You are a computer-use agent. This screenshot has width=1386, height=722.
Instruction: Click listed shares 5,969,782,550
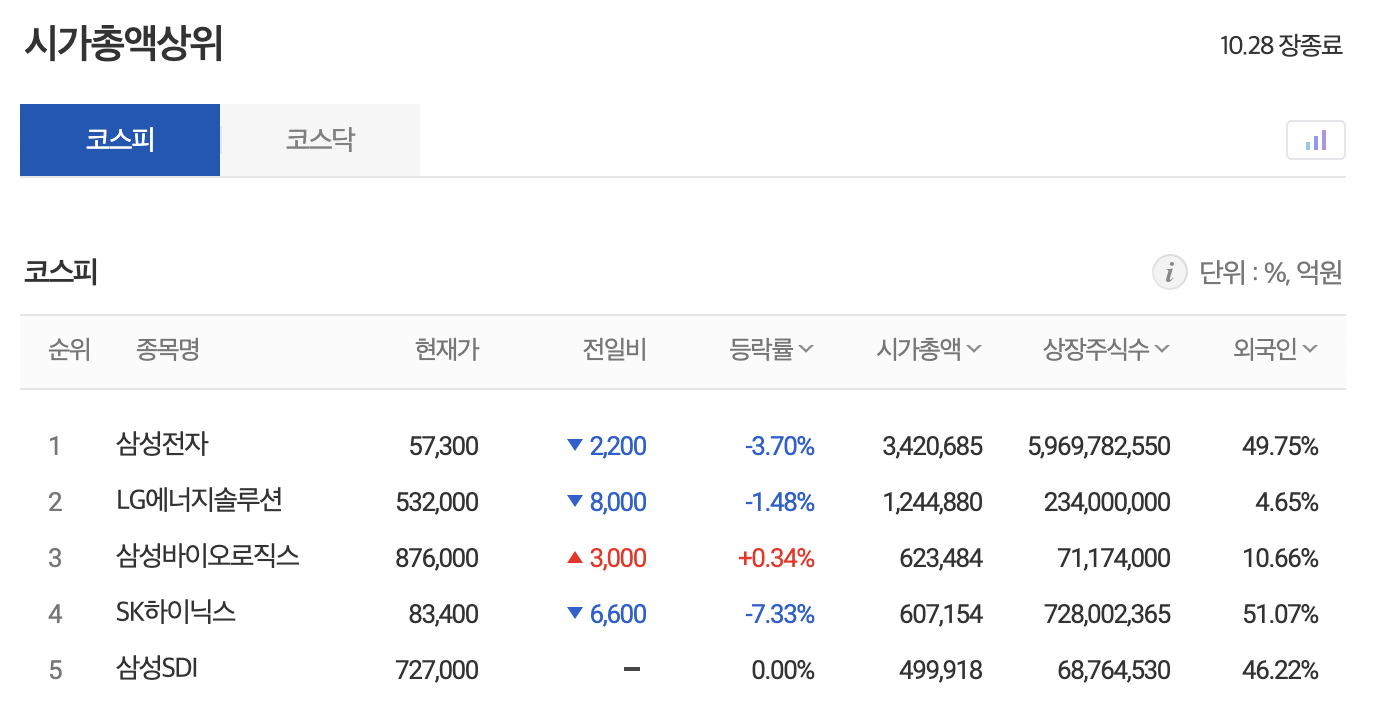coord(1099,446)
